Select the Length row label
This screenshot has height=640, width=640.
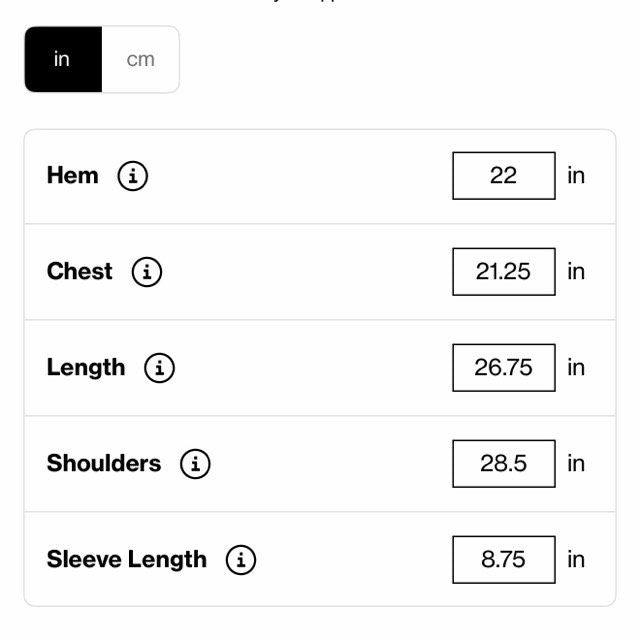point(86,368)
